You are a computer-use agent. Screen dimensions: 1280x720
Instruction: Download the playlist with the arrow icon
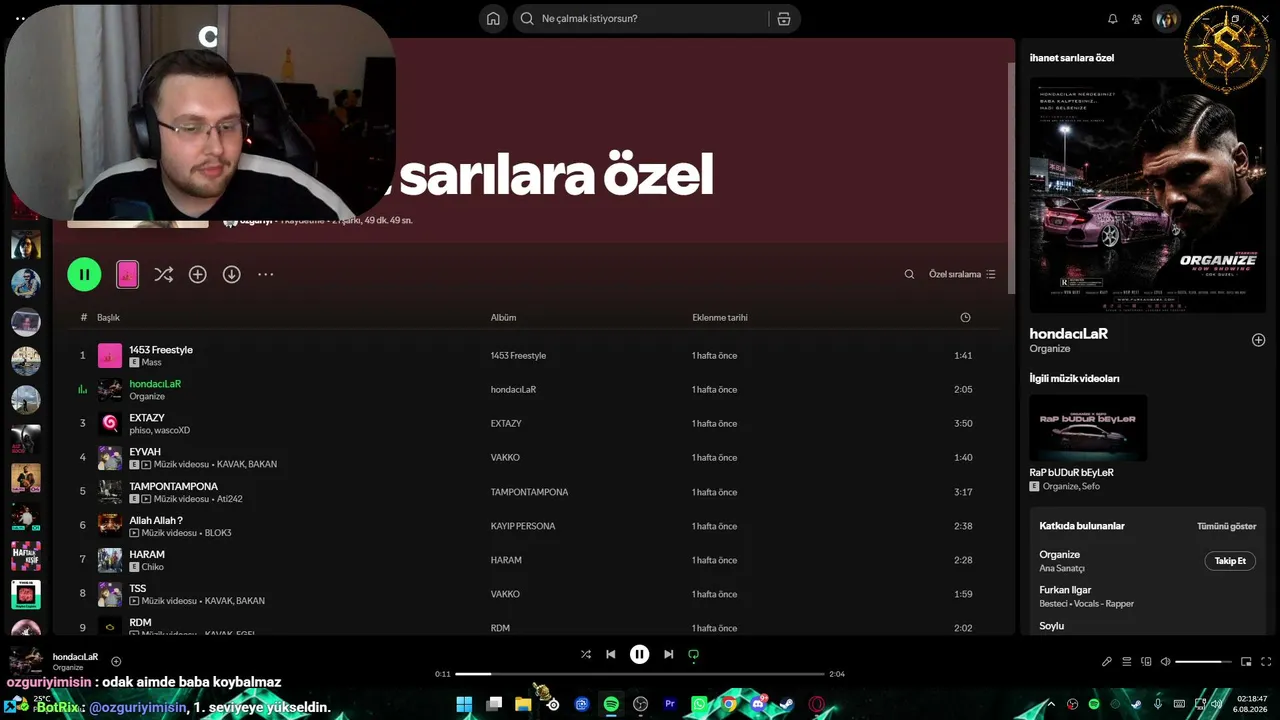click(232, 274)
